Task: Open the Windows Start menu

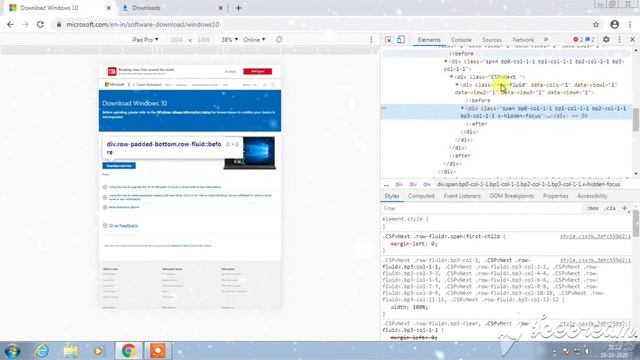Action: [x=12, y=351]
